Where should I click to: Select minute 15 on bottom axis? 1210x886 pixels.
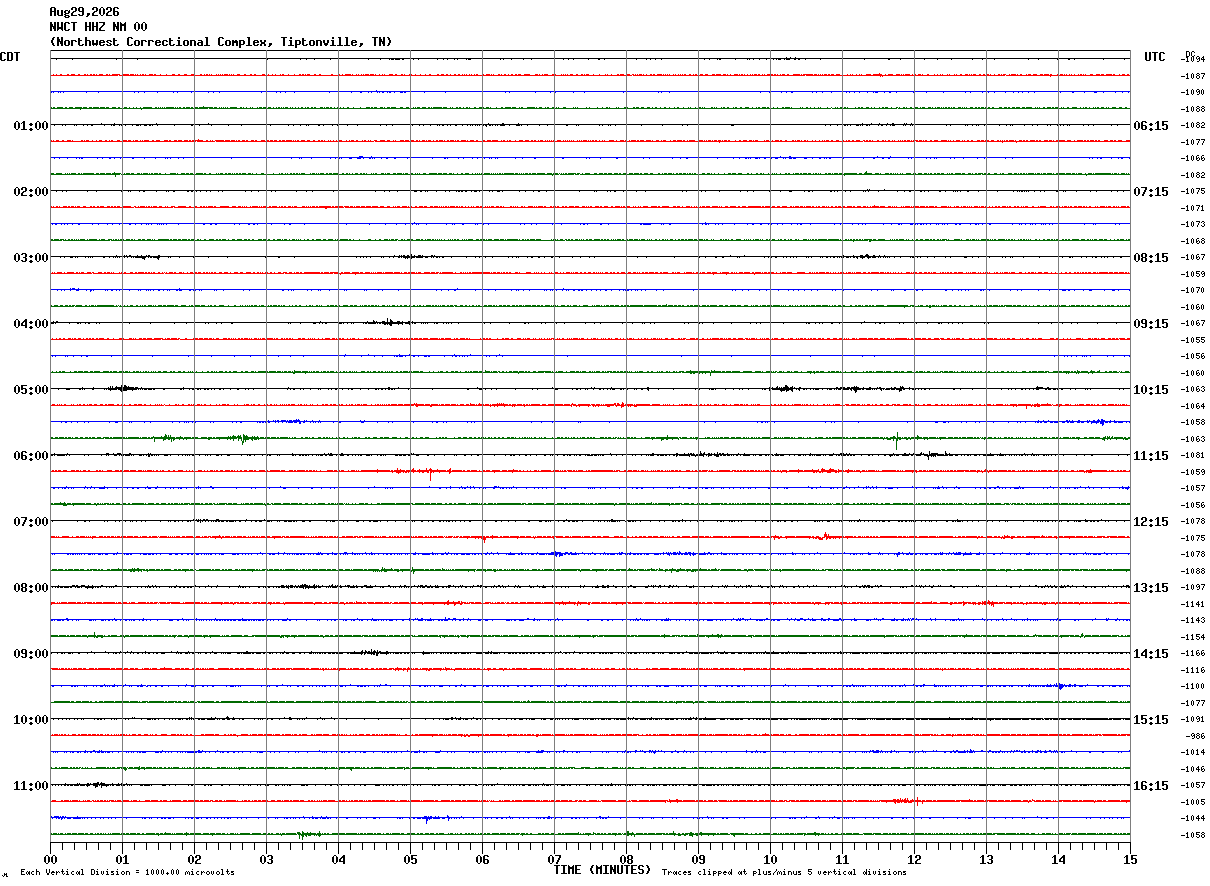[1130, 859]
